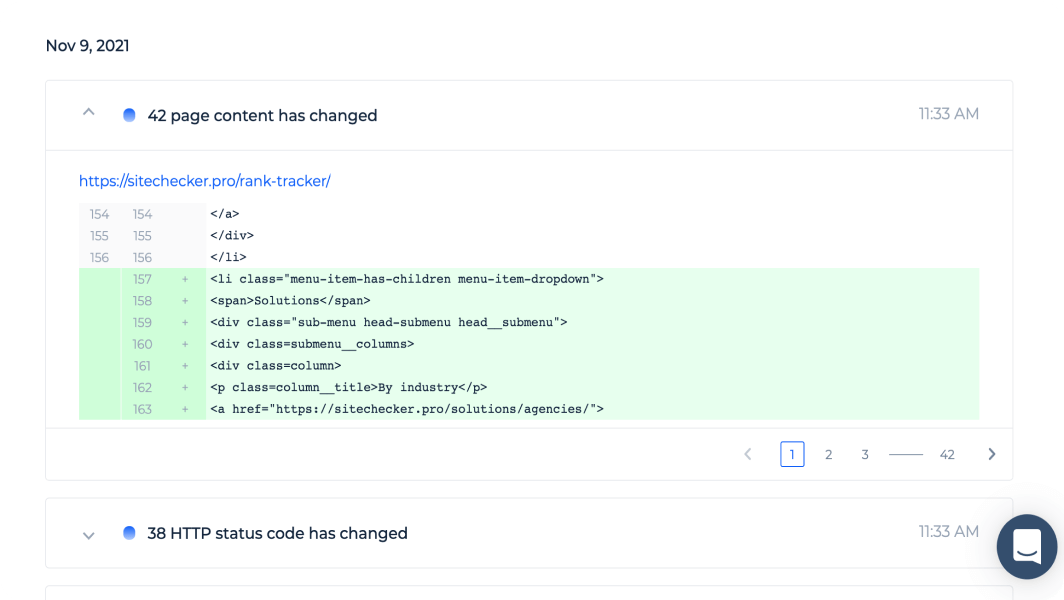
Task: Click old line number 154
Action: tap(99, 214)
